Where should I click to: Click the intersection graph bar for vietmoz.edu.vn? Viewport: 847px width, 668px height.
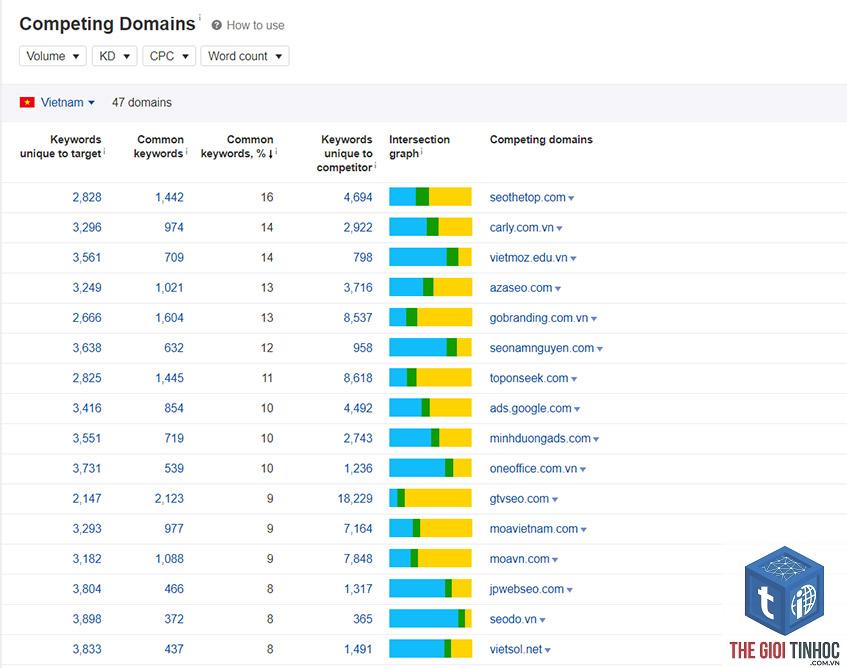click(x=430, y=257)
